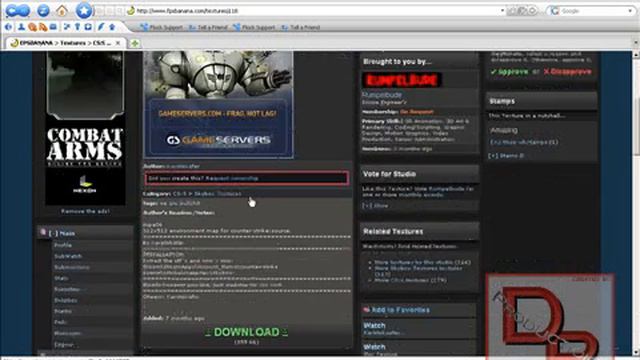Click the photo uploader arrow icon
This screenshot has height=360, width=640.
112,27
